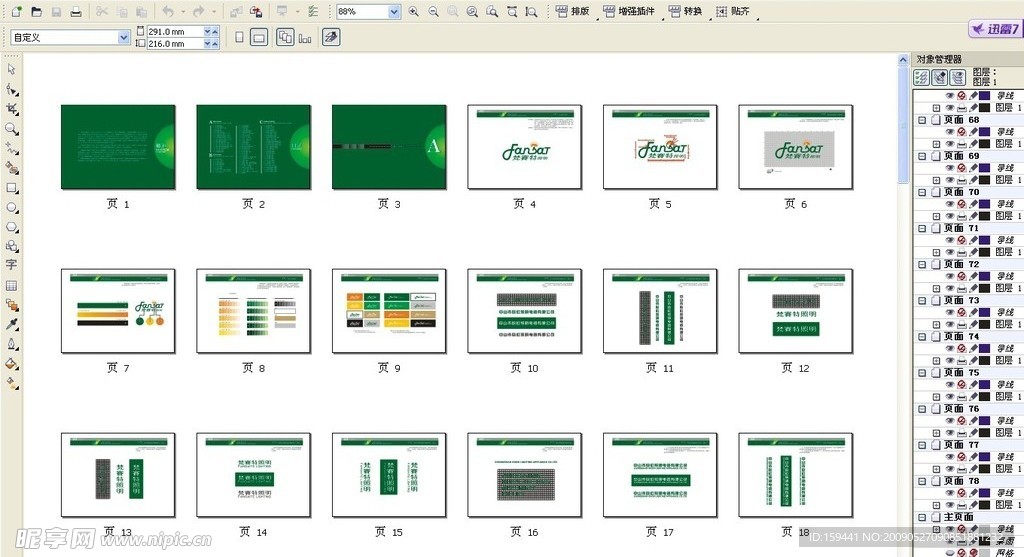1024x557 pixels.
Task: Click black color swatch of 图层 1 under 页面 73
Action: click(984, 325)
